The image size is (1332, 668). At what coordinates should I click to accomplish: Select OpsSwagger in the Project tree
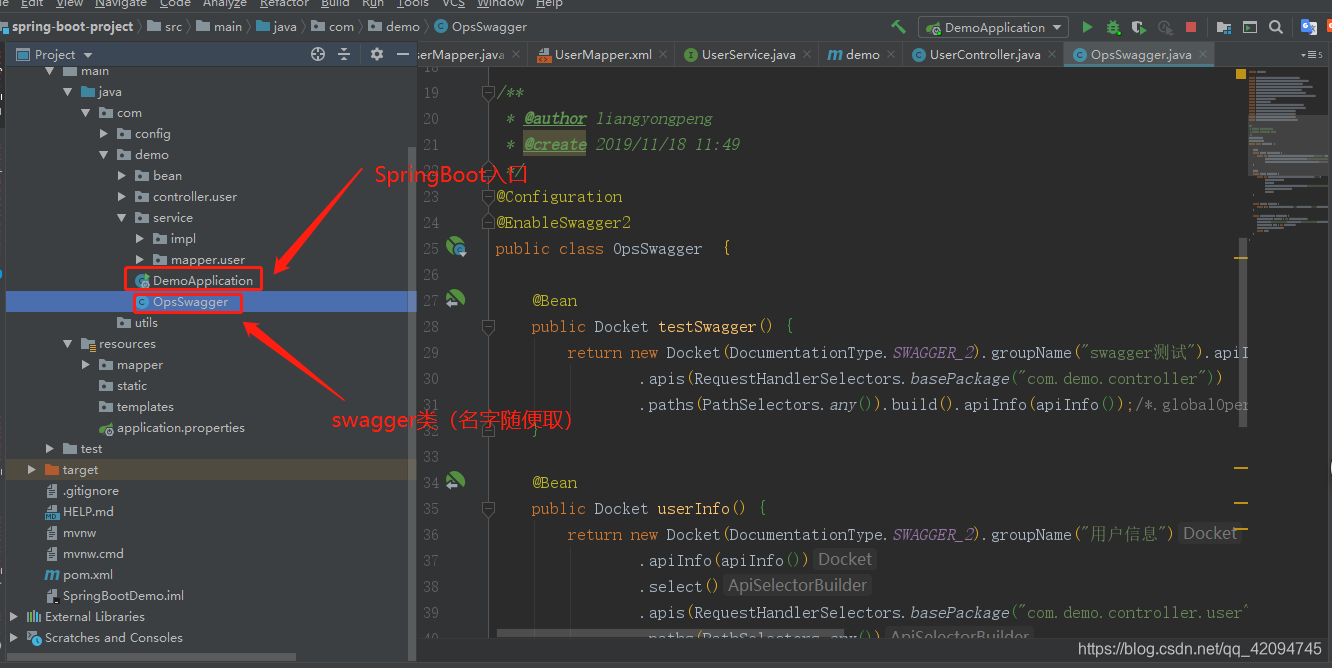(x=188, y=301)
